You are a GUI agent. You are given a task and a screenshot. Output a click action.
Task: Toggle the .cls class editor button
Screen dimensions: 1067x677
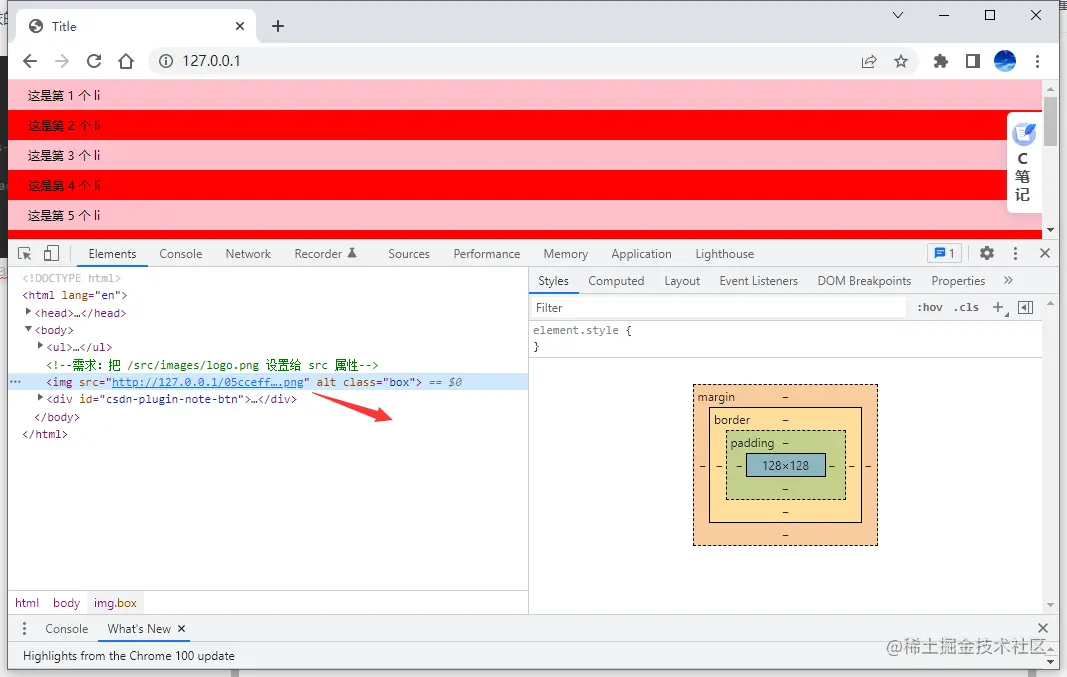coord(966,308)
